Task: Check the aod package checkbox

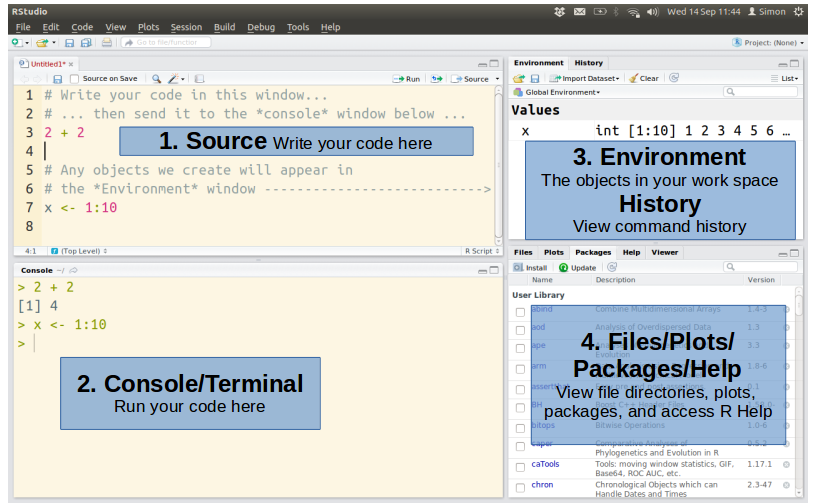Action: pyautogui.click(x=520, y=330)
